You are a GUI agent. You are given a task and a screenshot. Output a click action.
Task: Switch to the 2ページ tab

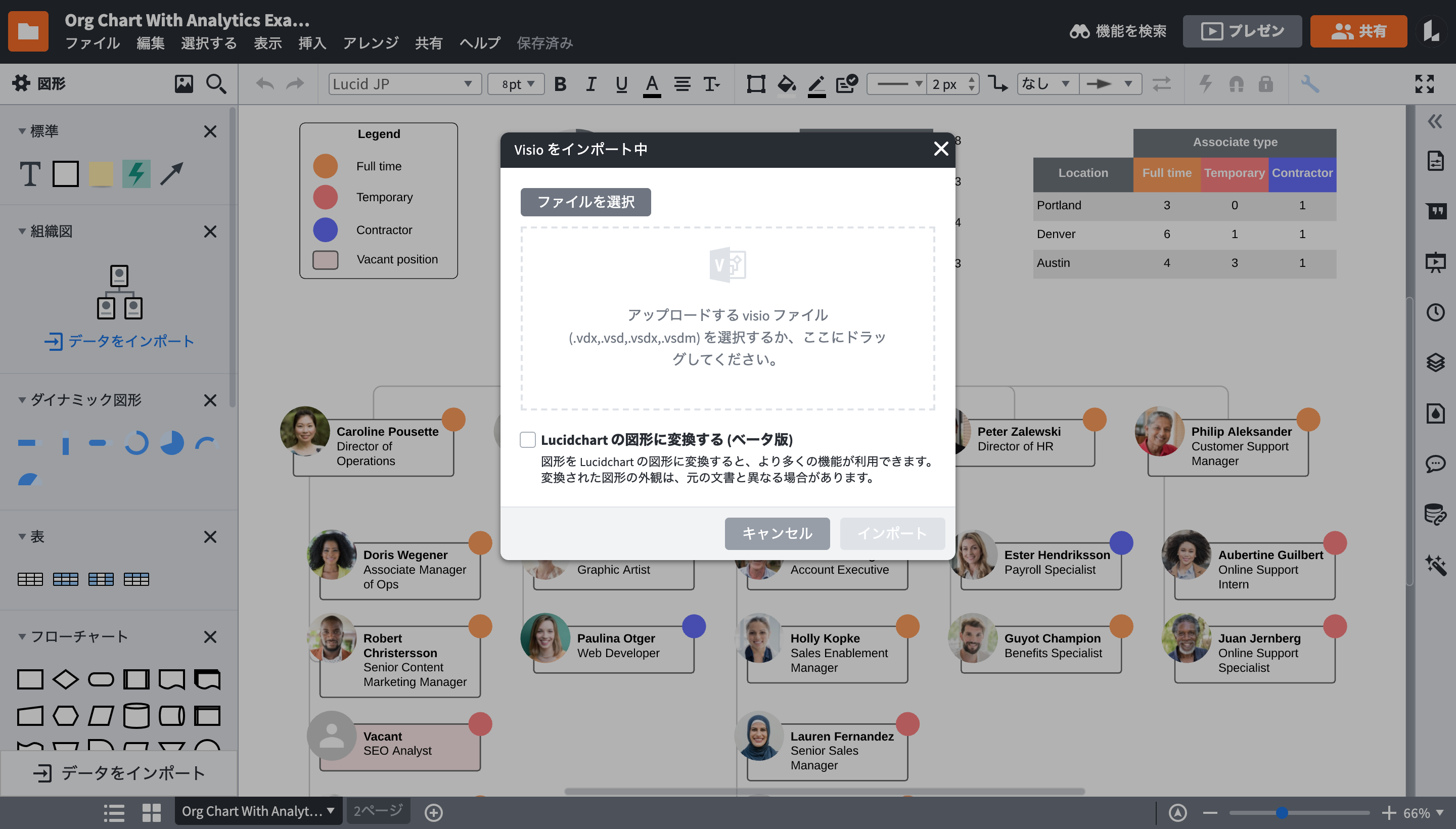click(378, 811)
